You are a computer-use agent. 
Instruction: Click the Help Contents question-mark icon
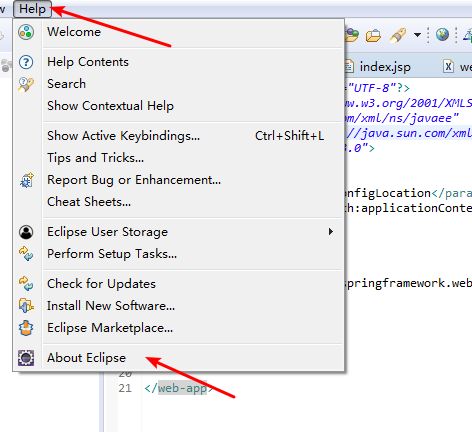26,62
